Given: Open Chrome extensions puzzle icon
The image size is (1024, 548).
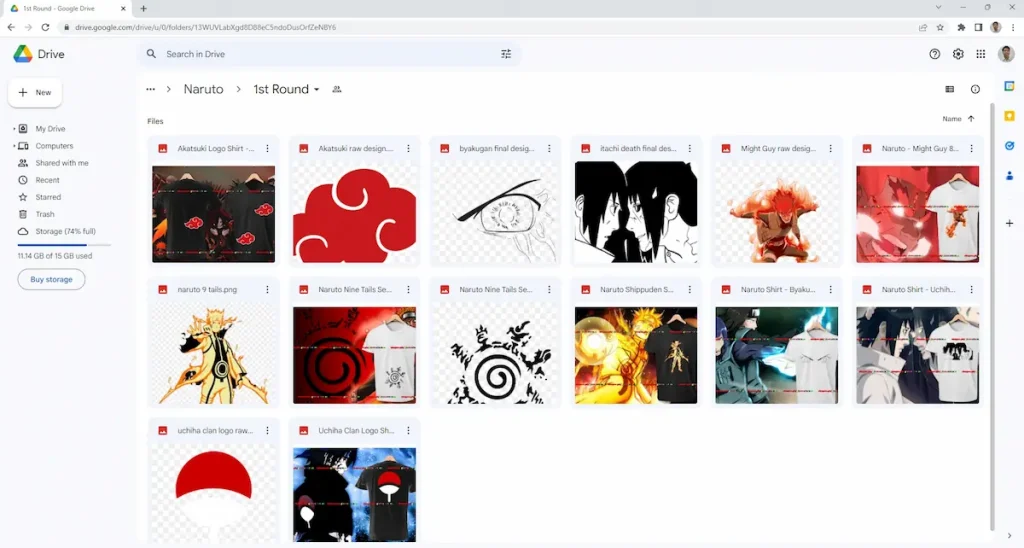Looking at the screenshot, I should (961, 27).
